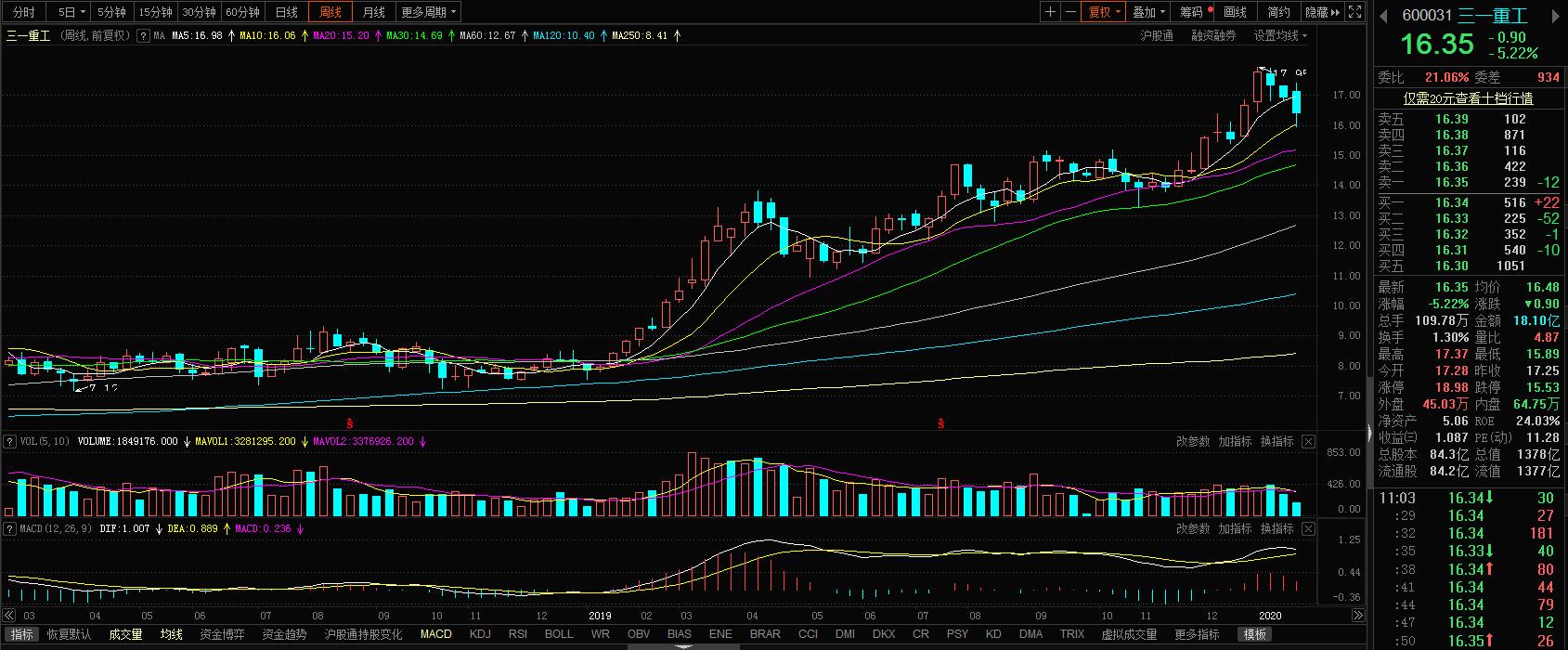This screenshot has width=1568, height=650.
Task: Go to next stock arrow
Action: pos(1556,15)
